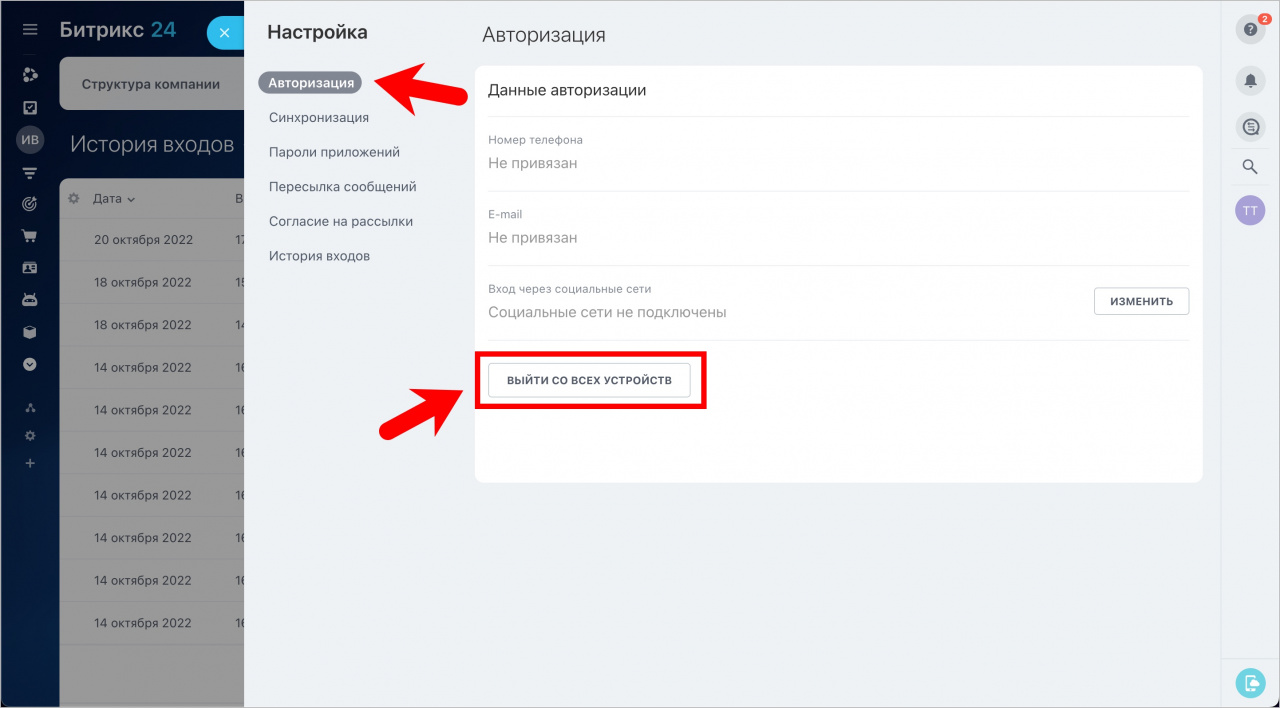Go to История входов menu item

(319, 256)
